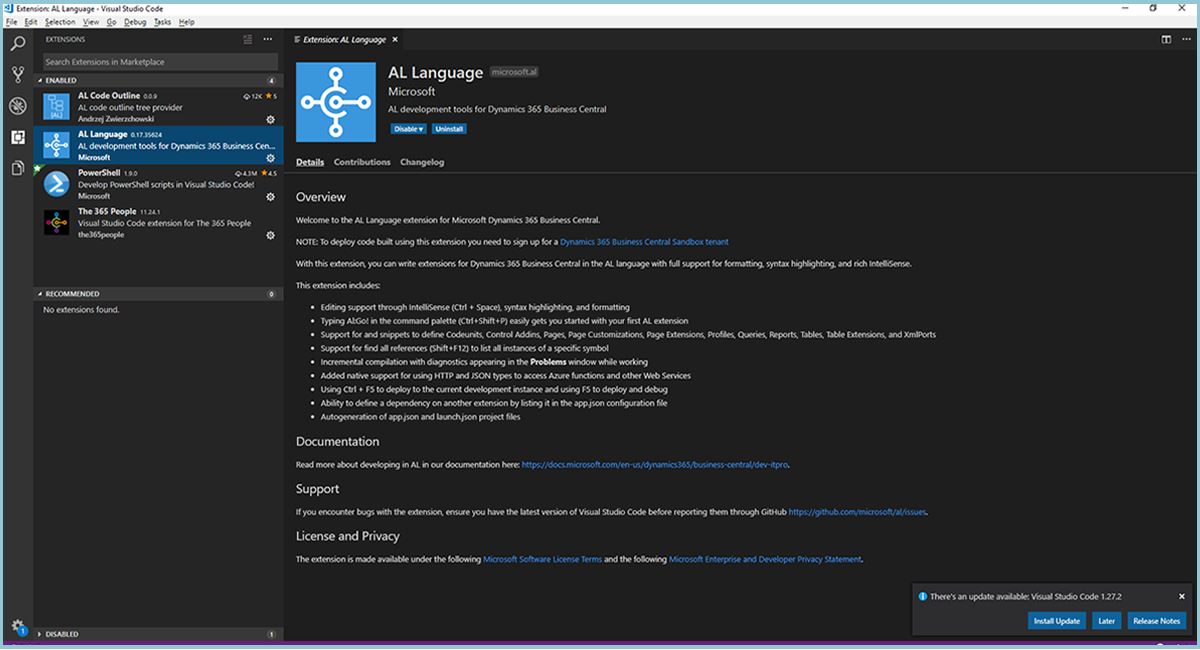Screen dimensions: 1200x650
Task: Open the Debug view in the Activity Bar
Action: coord(16,104)
